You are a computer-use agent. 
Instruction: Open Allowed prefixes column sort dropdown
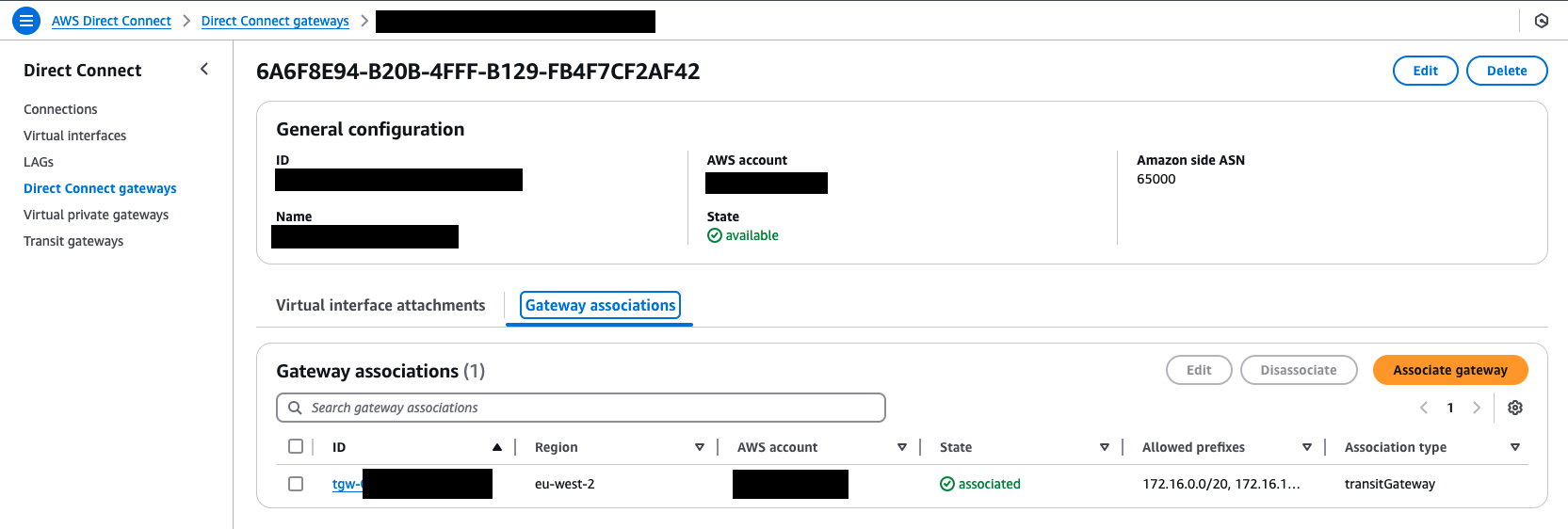tap(1307, 447)
